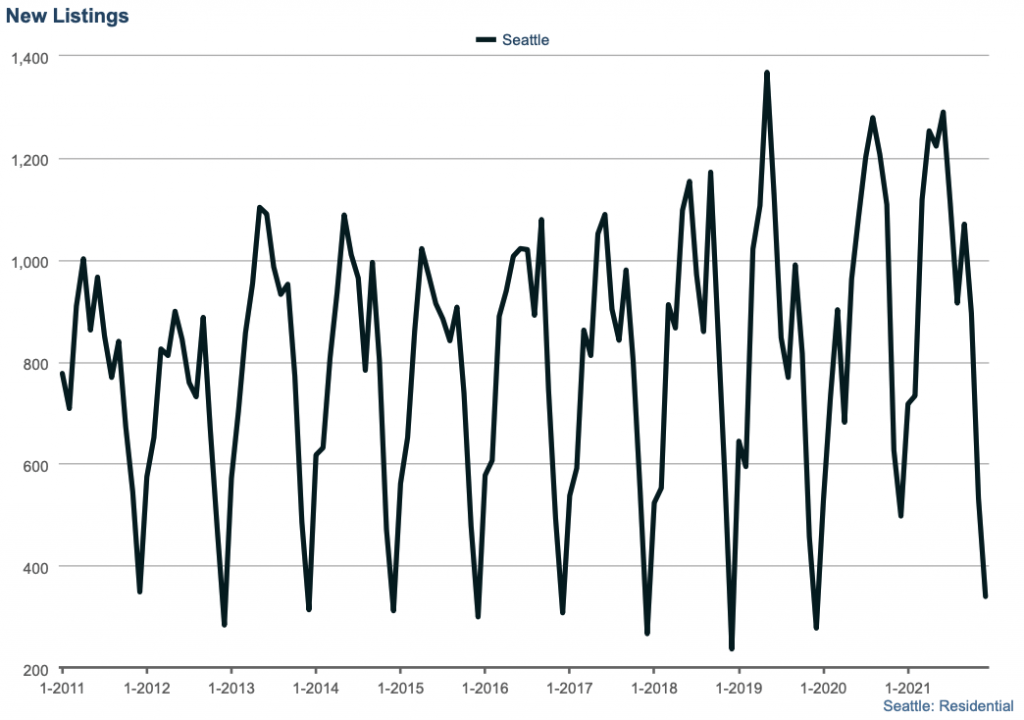Screen dimensions: 1024x720
Task: Select the 1,200 y-axis label
Action: pos(29,160)
